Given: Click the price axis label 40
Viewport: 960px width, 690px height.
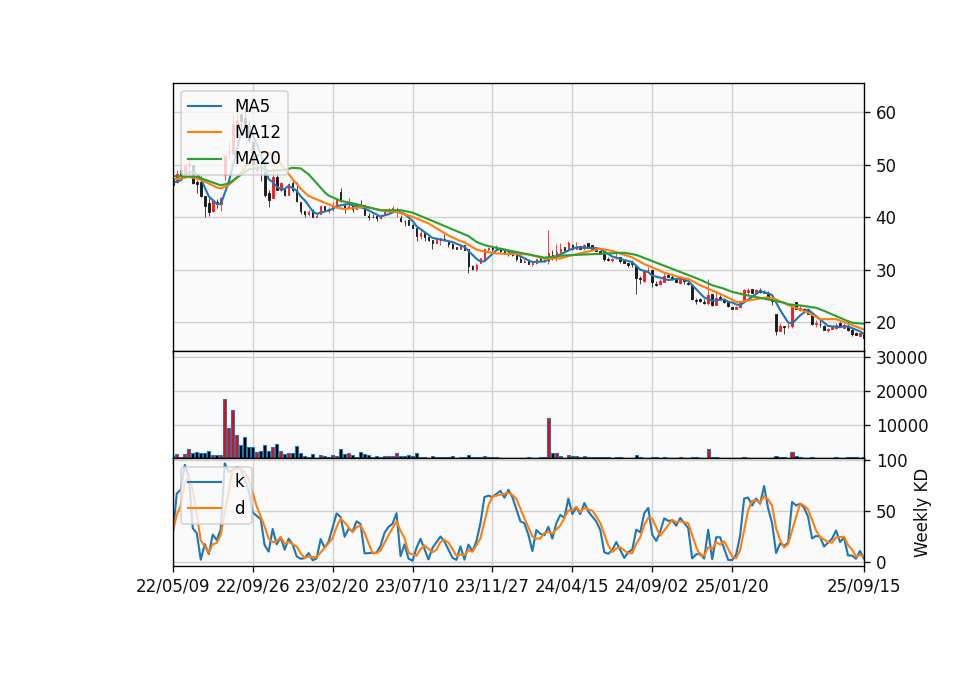Looking at the screenshot, I should coord(886,218).
